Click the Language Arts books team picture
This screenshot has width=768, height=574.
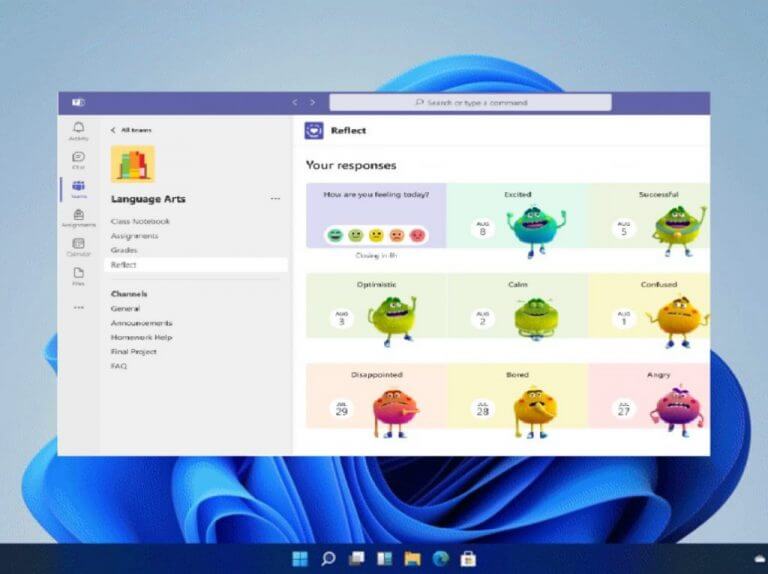[x=133, y=164]
